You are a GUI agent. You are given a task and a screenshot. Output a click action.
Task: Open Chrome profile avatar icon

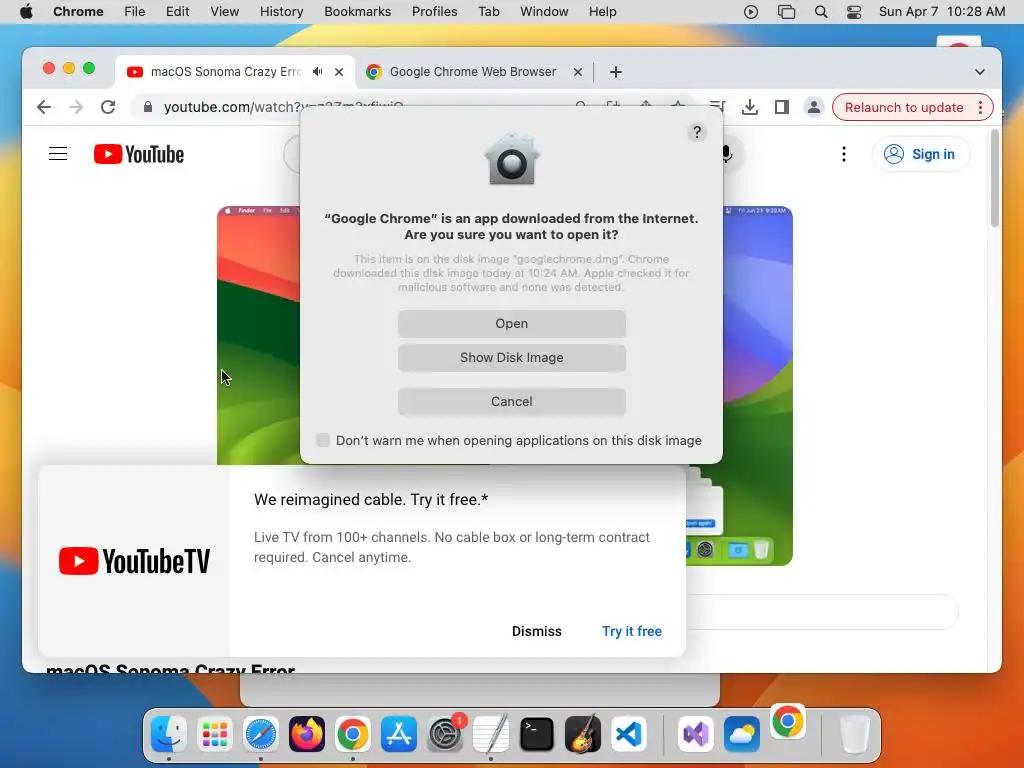click(814, 107)
